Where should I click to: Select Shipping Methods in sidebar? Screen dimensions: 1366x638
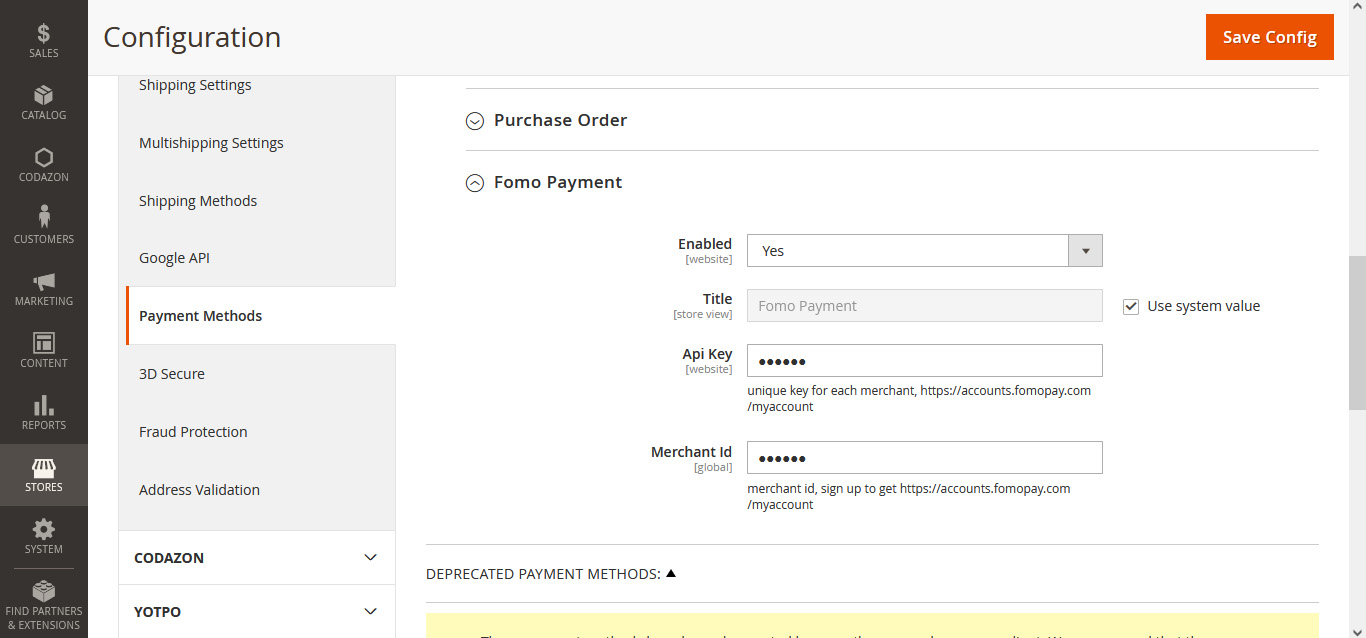coord(198,201)
